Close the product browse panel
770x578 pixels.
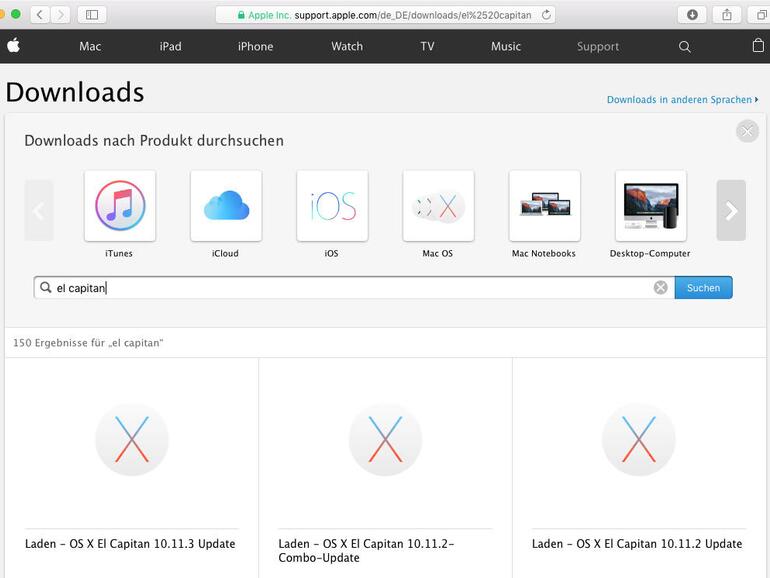tap(747, 131)
